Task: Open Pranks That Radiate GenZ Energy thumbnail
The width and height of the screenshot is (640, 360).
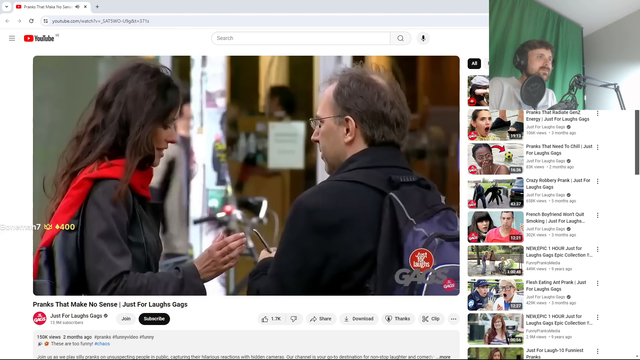Action: pos(496,125)
